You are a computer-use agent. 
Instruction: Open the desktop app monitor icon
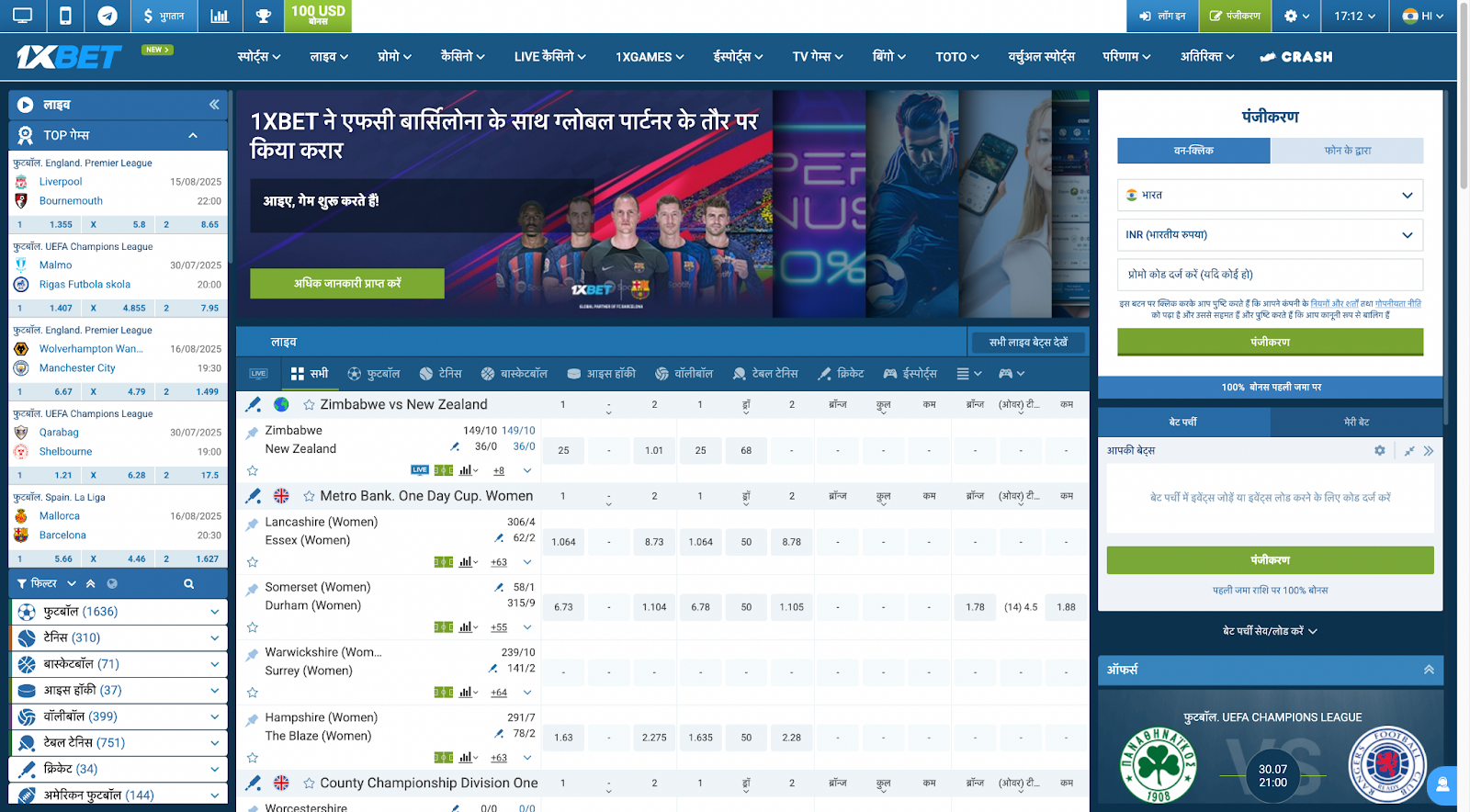22,16
